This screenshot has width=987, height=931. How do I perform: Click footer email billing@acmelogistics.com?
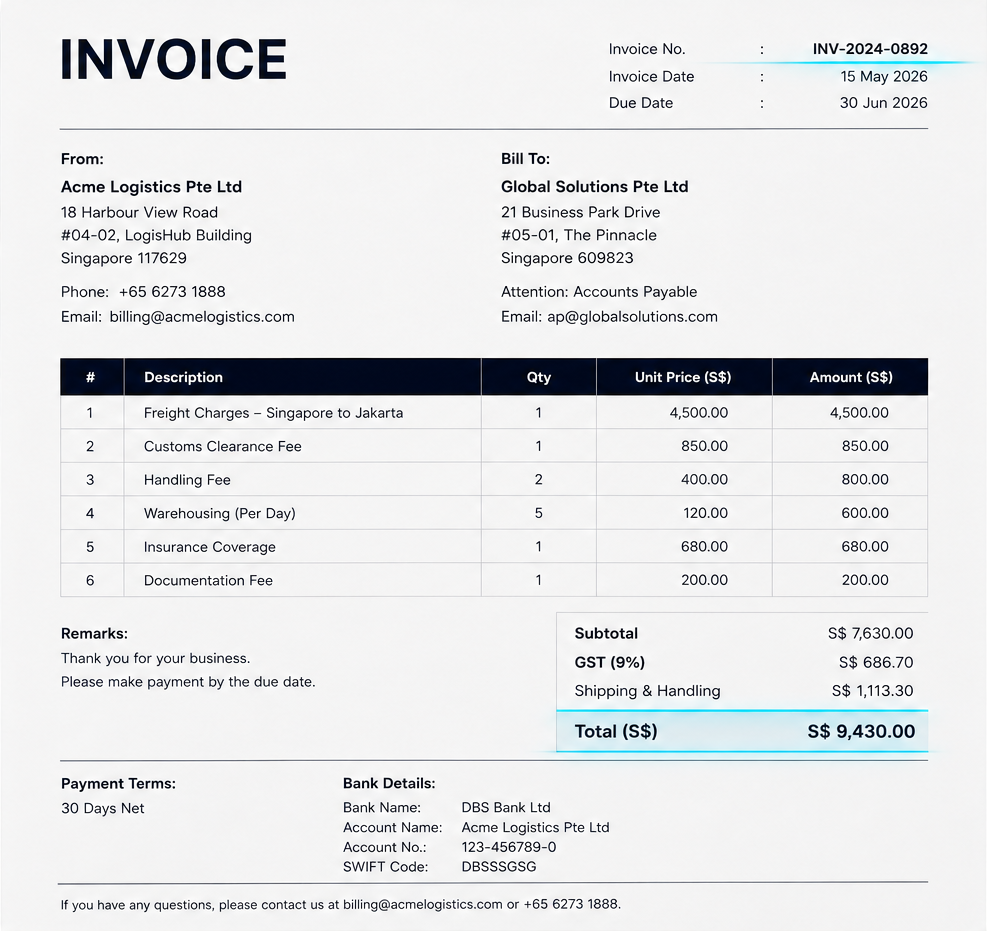pyautogui.click(x=422, y=905)
